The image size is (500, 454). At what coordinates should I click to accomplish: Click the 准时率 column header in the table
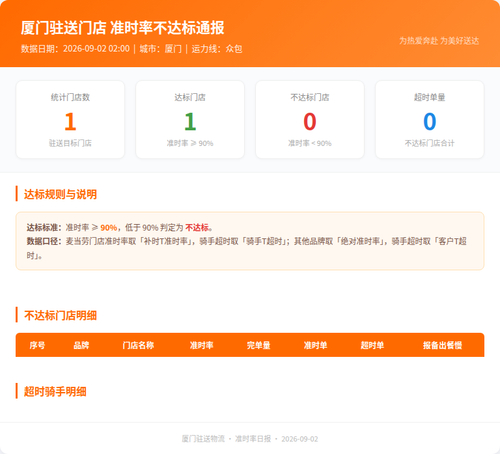(201, 345)
